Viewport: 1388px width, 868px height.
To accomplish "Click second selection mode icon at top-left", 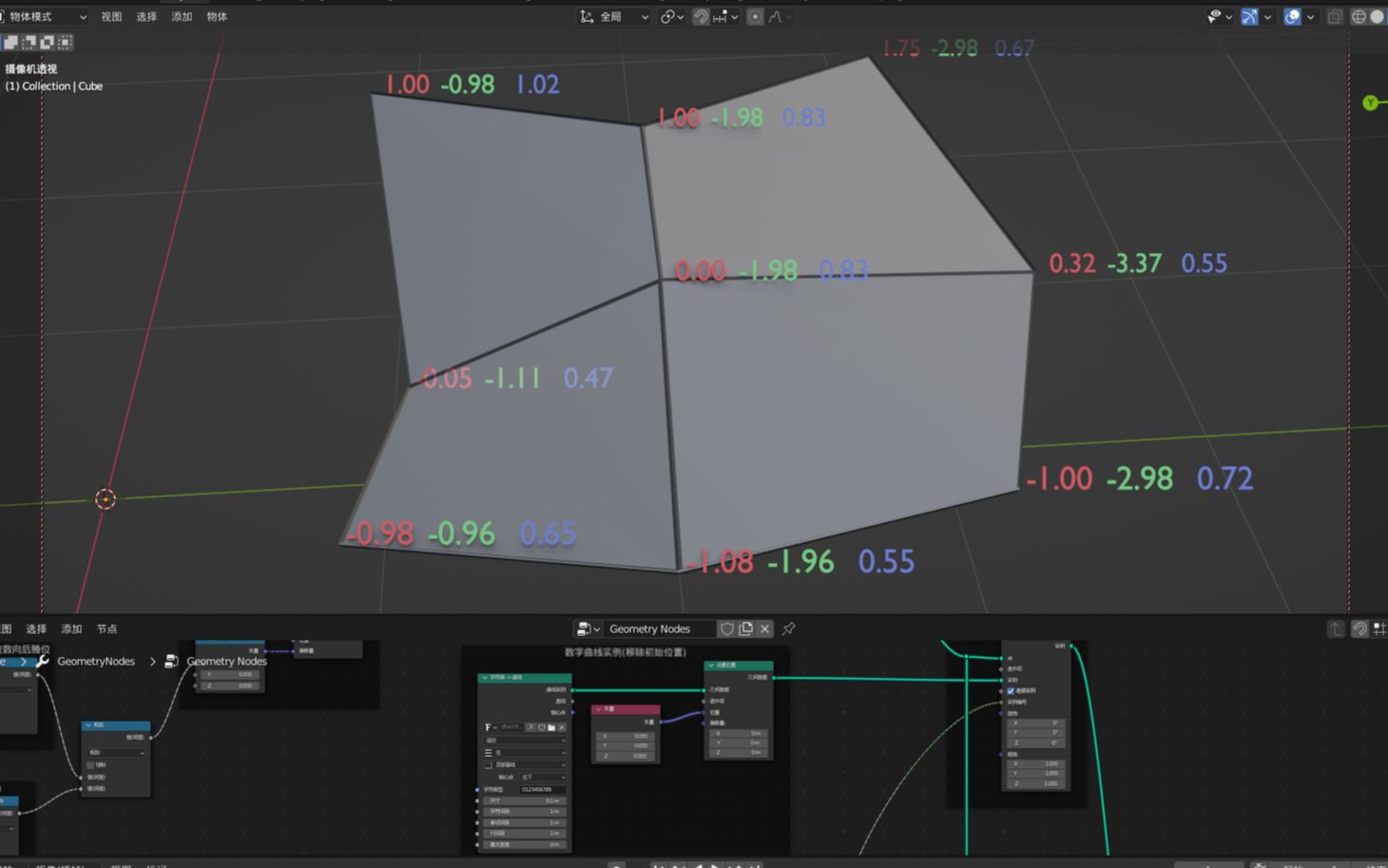I will coord(29,42).
